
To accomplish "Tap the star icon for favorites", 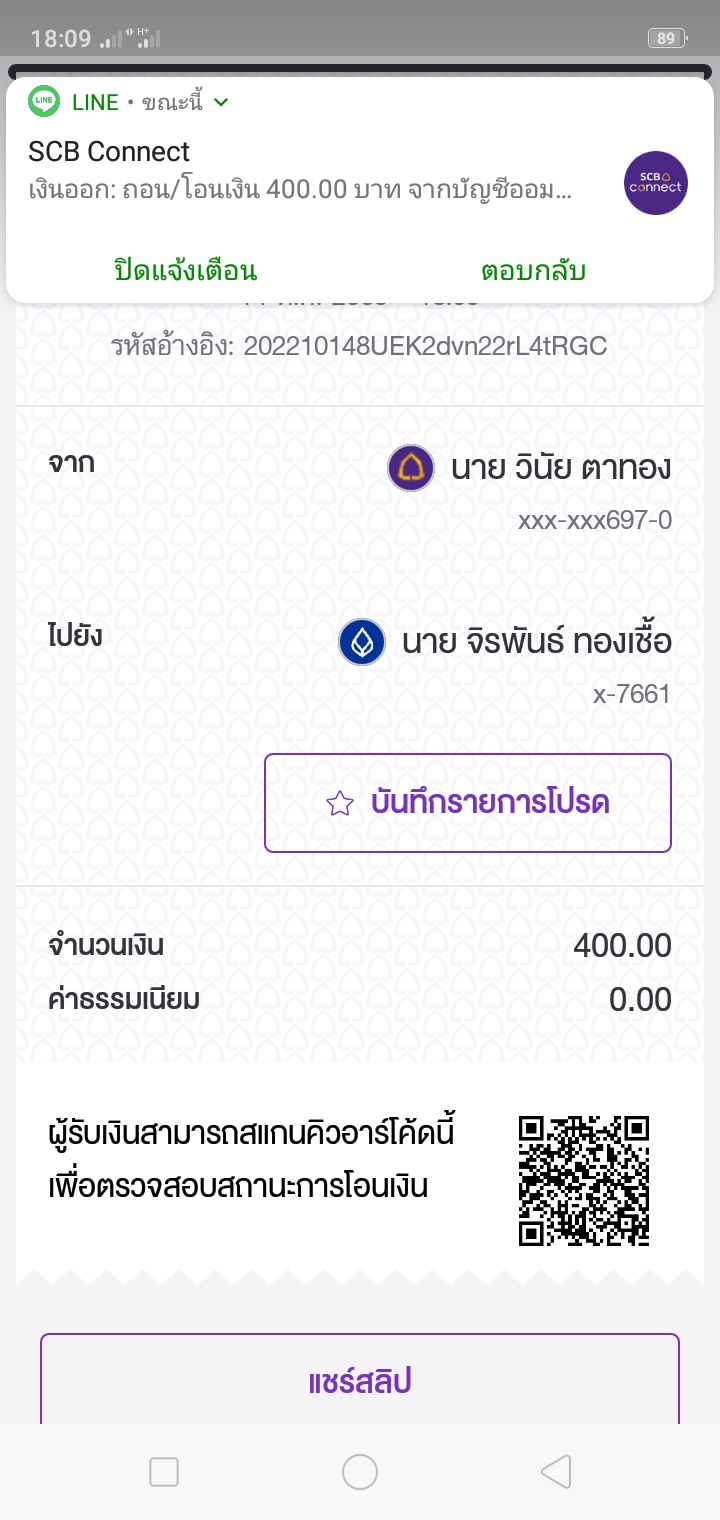I will pyautogui.click(x=340, y=803).
